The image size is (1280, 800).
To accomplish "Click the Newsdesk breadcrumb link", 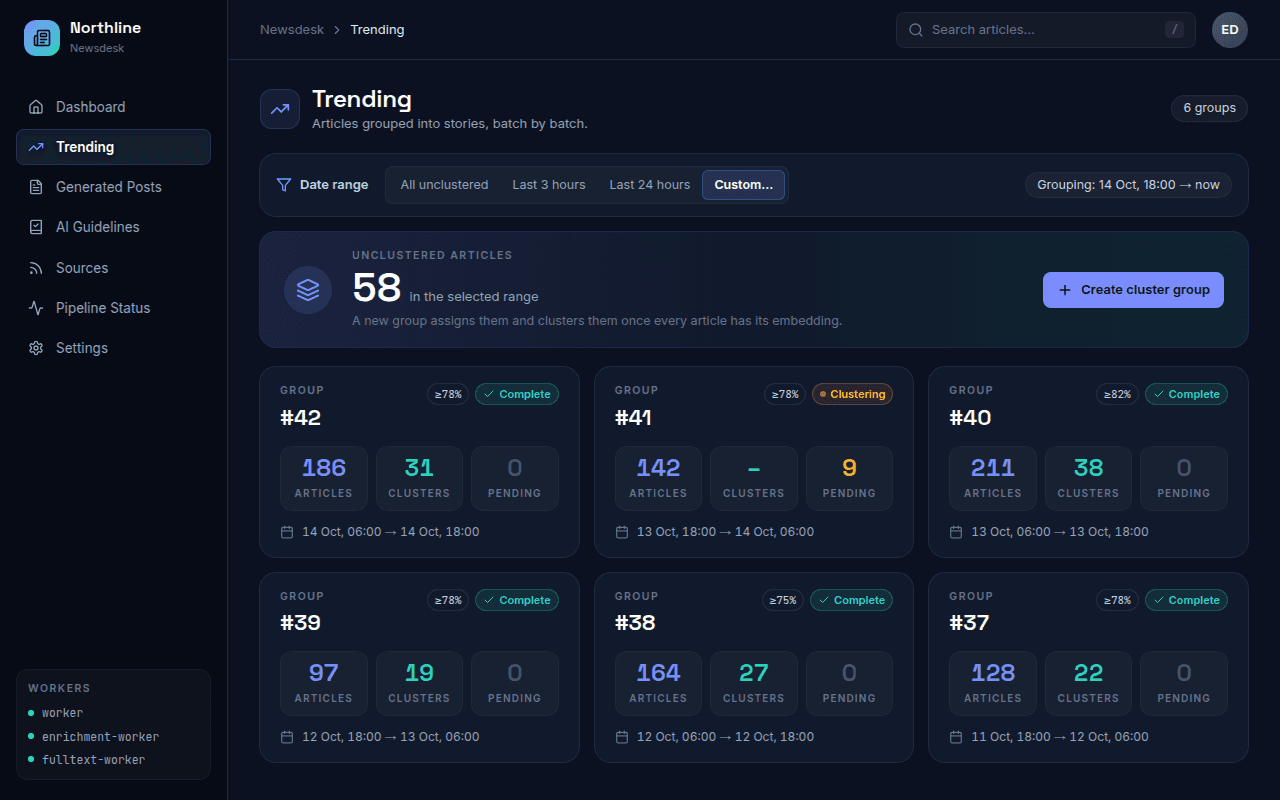I will coord(292,30).
